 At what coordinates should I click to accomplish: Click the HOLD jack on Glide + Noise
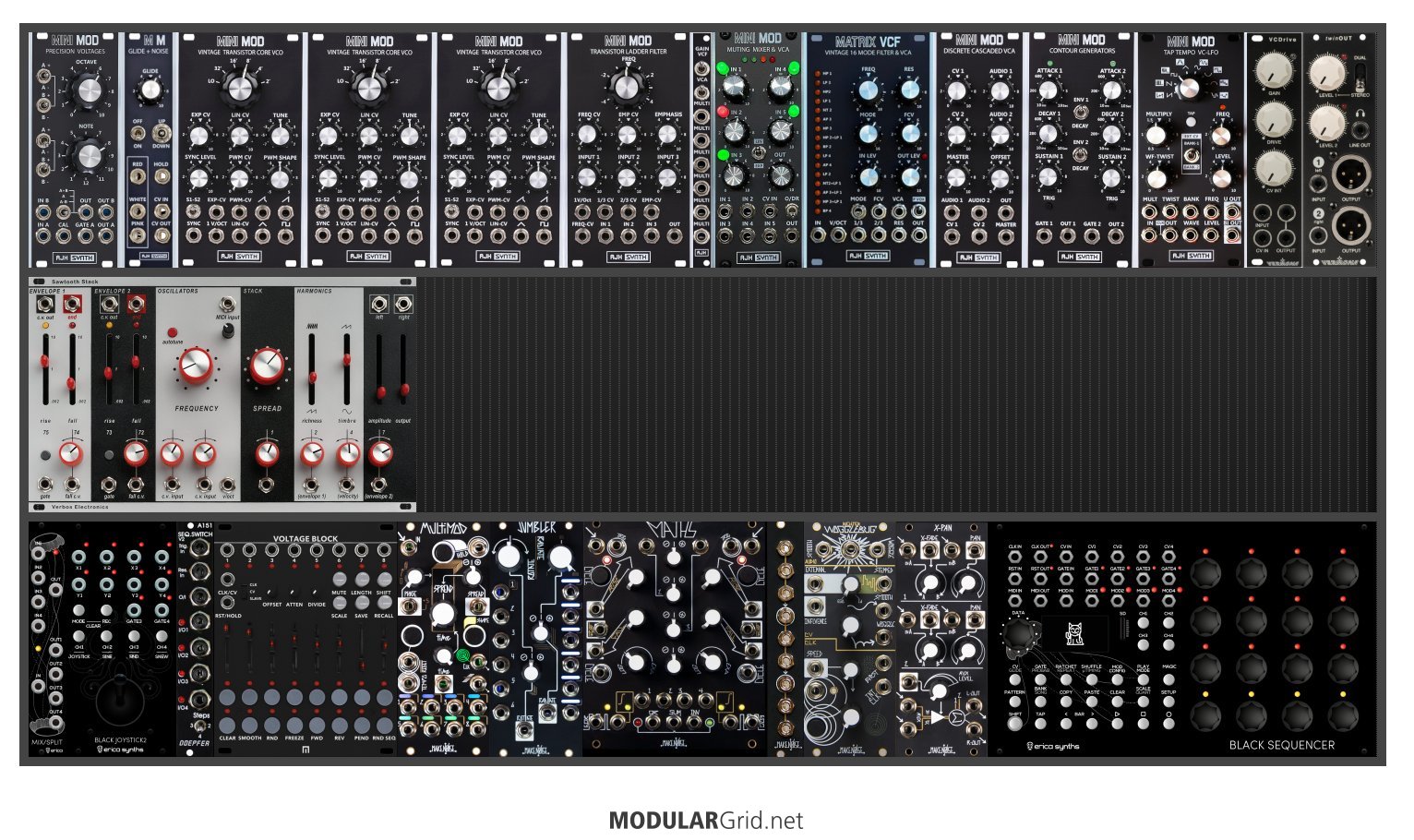tap(161, 176)
